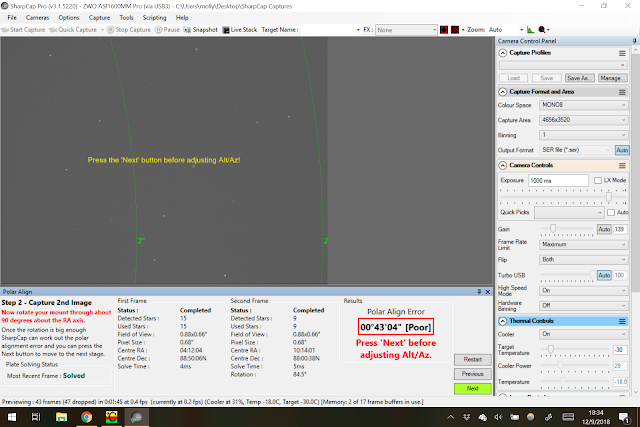Viewport: 640px width, 427px height.
Task: Collapse the Camera Controls section
Action: [503, 165]
